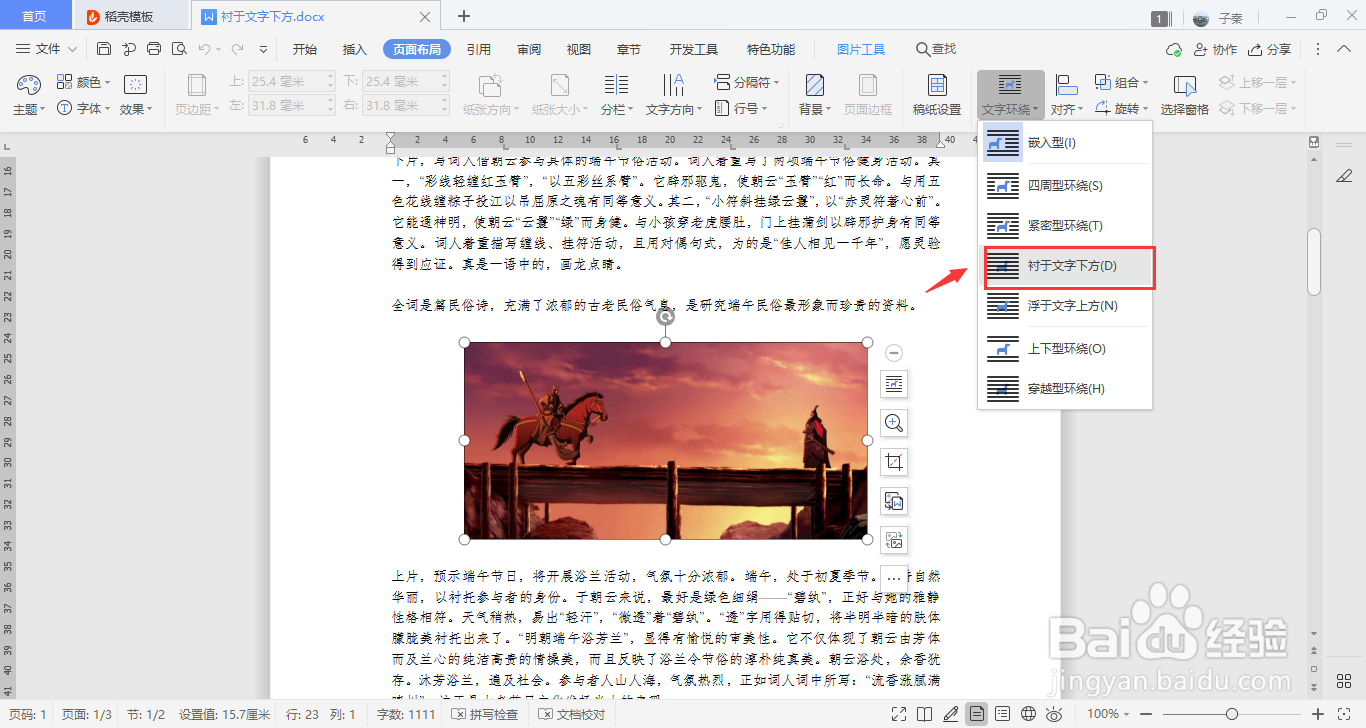This screenshot has height=728, width=1366.
Task: Click the rotate handle above the picture
Action: point(665,318)
